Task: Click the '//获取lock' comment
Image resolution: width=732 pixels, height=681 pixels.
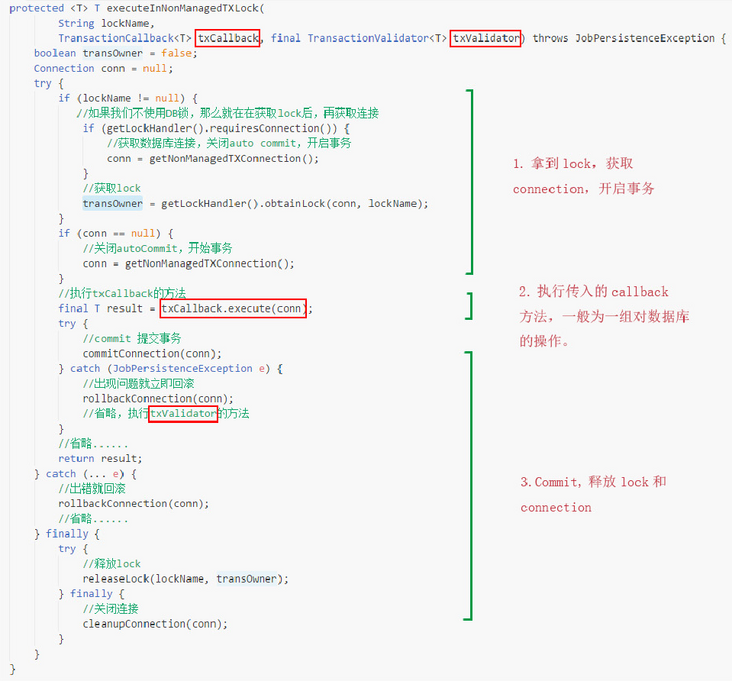Action: (112, 189)
